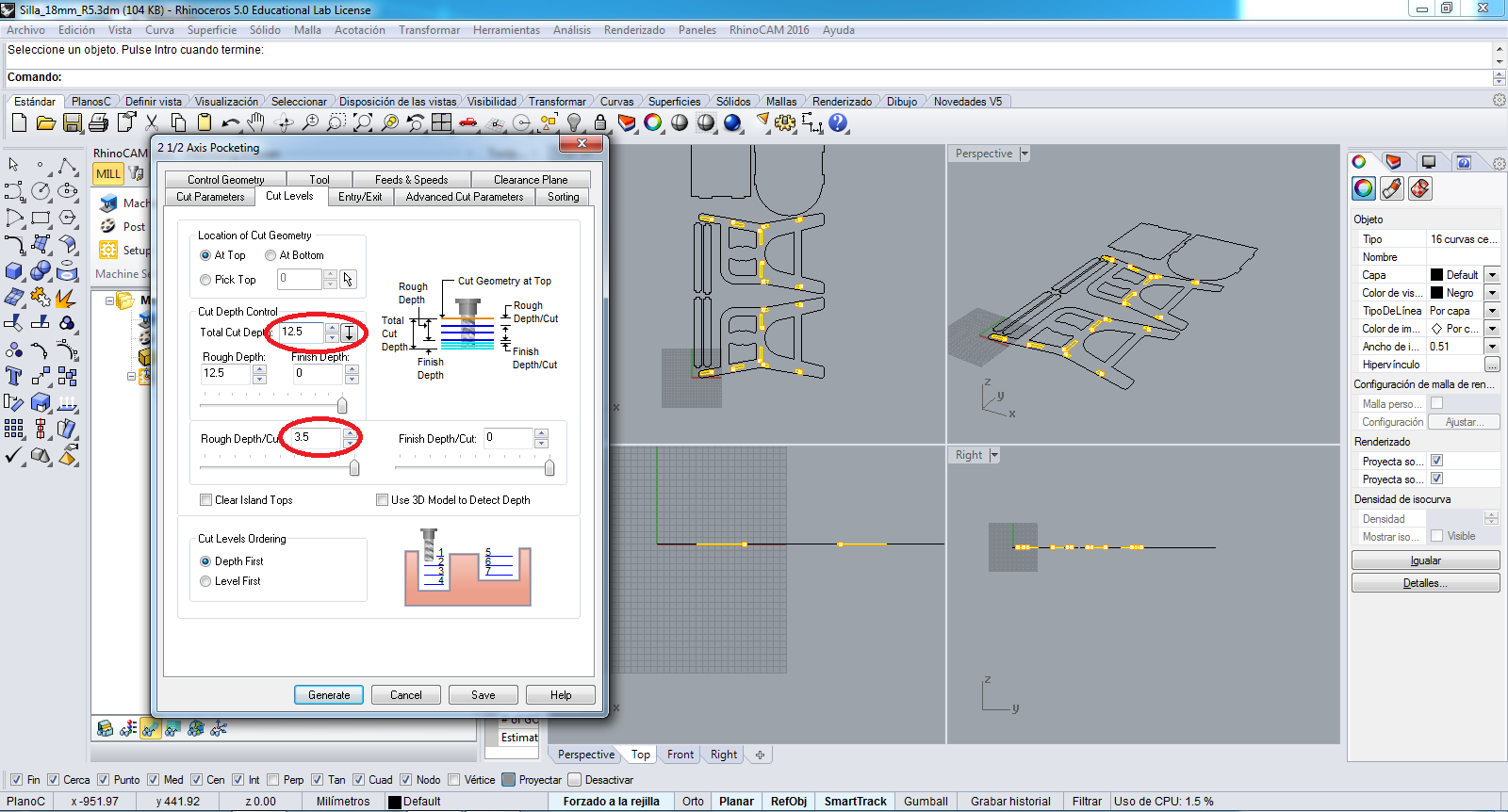Viewport: 1508px width, 812px height.
Task: Switch to Feeds & Speeds tab
Action: point(411,180)
